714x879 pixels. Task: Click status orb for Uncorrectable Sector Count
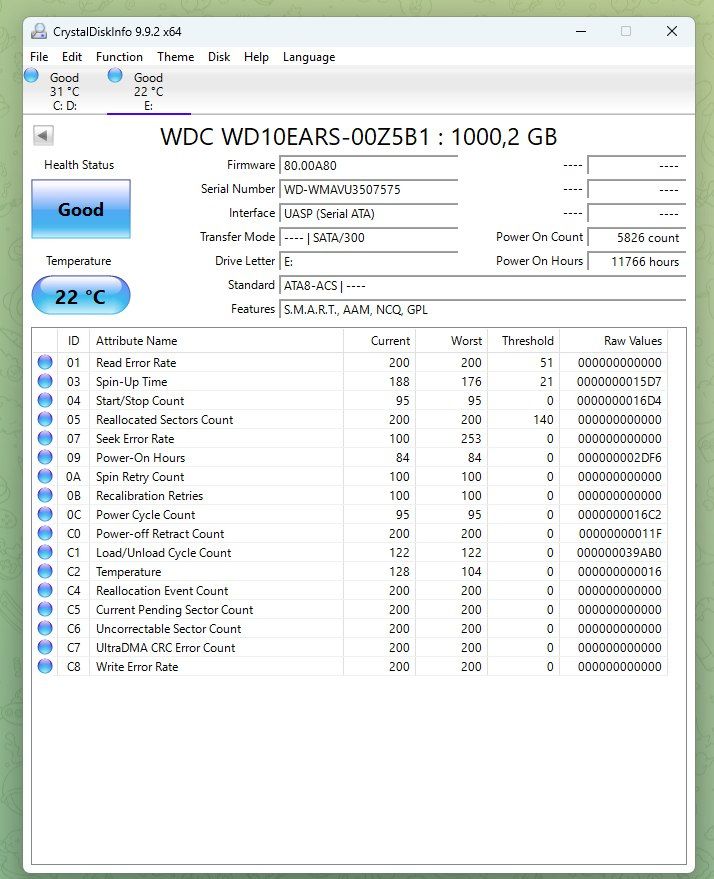[x=45, y=628]
